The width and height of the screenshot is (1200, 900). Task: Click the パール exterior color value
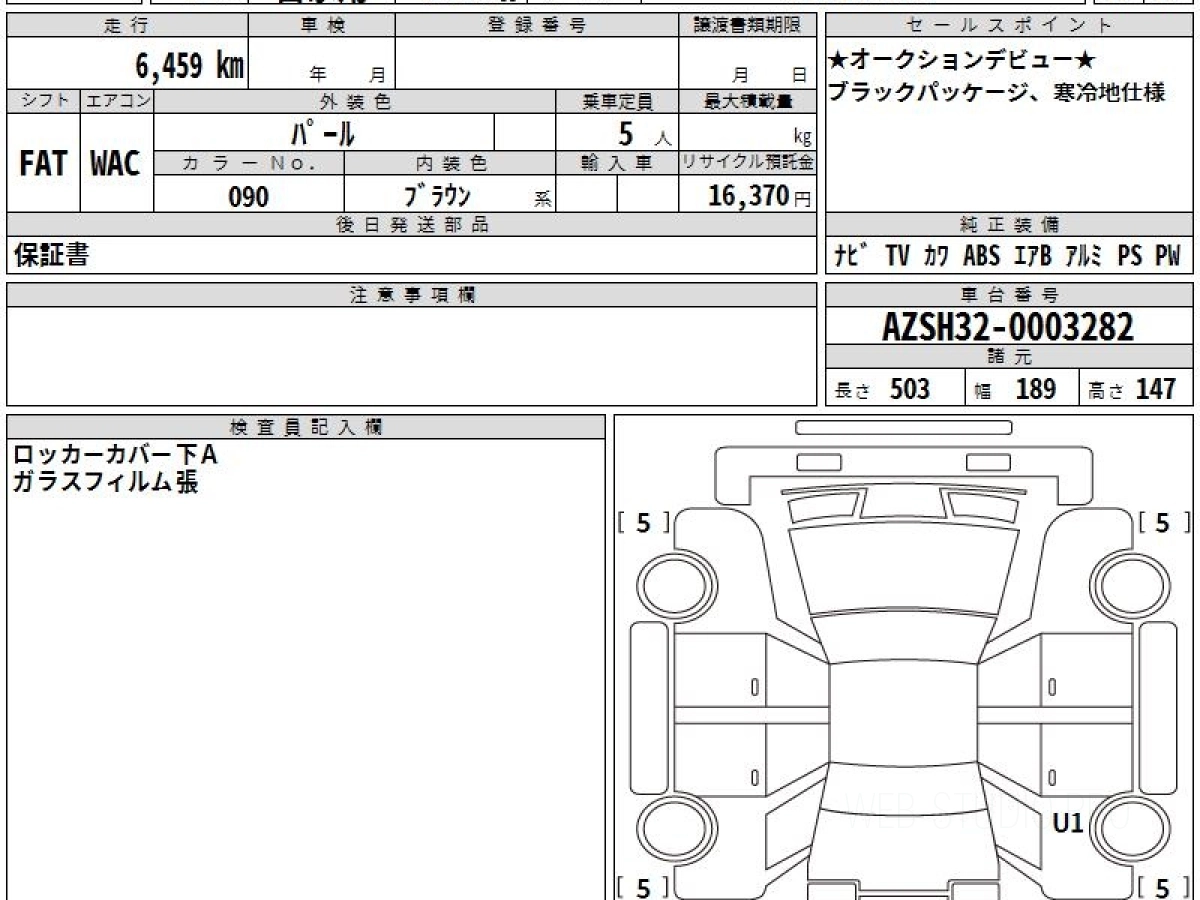[323, 134]
